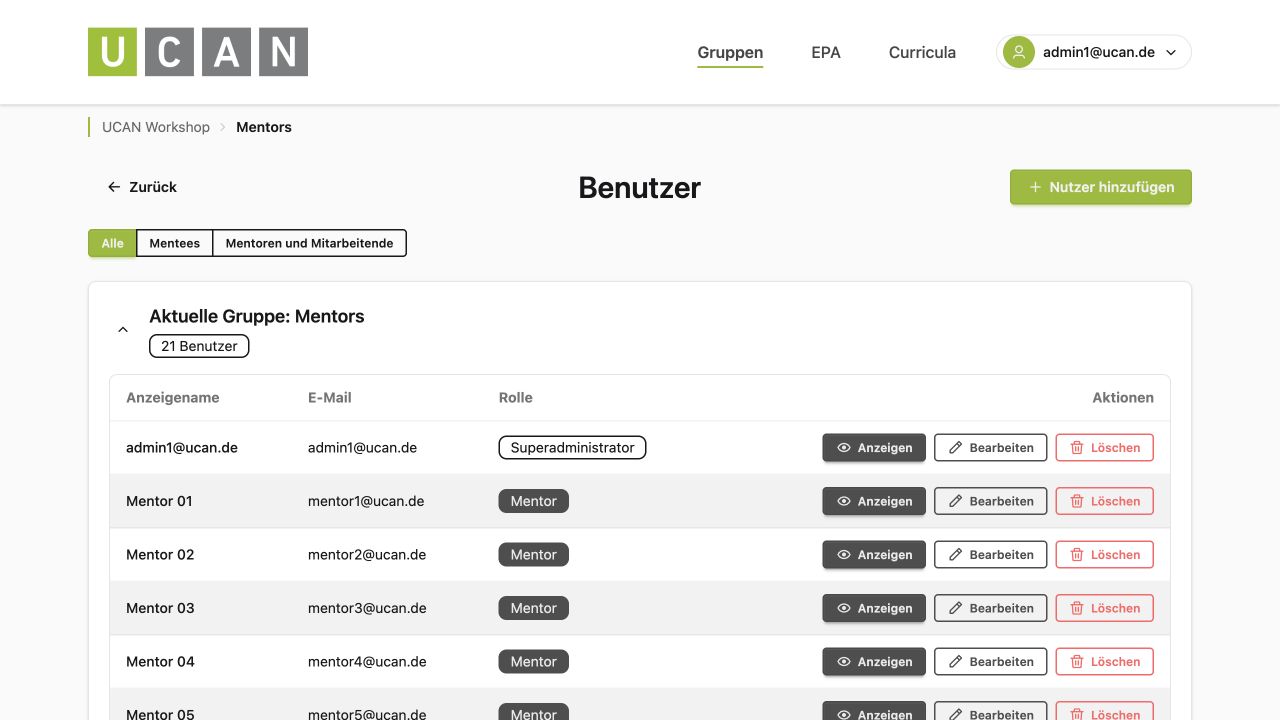Image resolution: width=1280 pixels, height=720 pixels.
Task: Click Bearbeiten for Mentor 01
Action: (x=991, y=501)
